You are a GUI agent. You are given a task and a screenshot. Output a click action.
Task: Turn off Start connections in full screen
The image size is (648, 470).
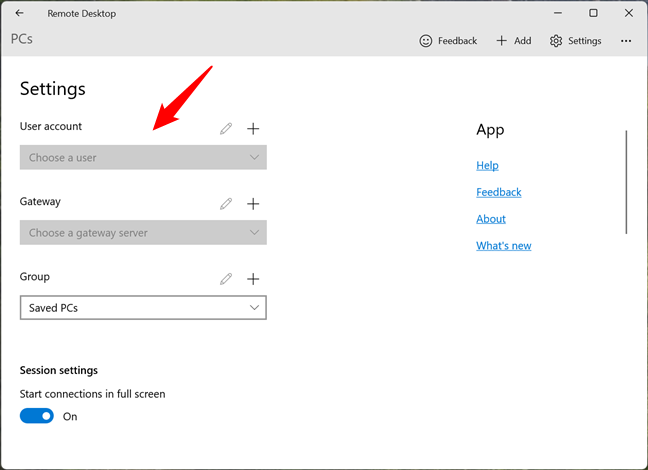37,416
